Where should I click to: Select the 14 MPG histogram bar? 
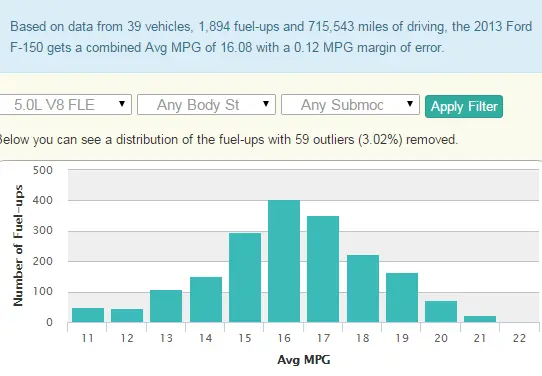206,300
